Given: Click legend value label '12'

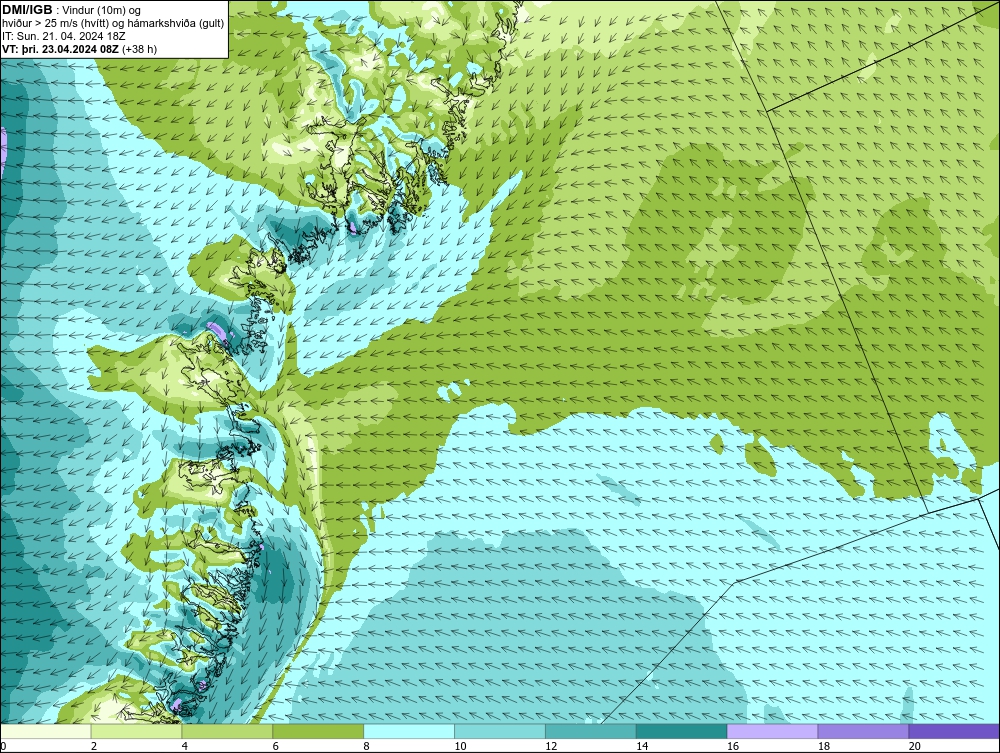Looking at the screenshot, I should tap(551, 746).
